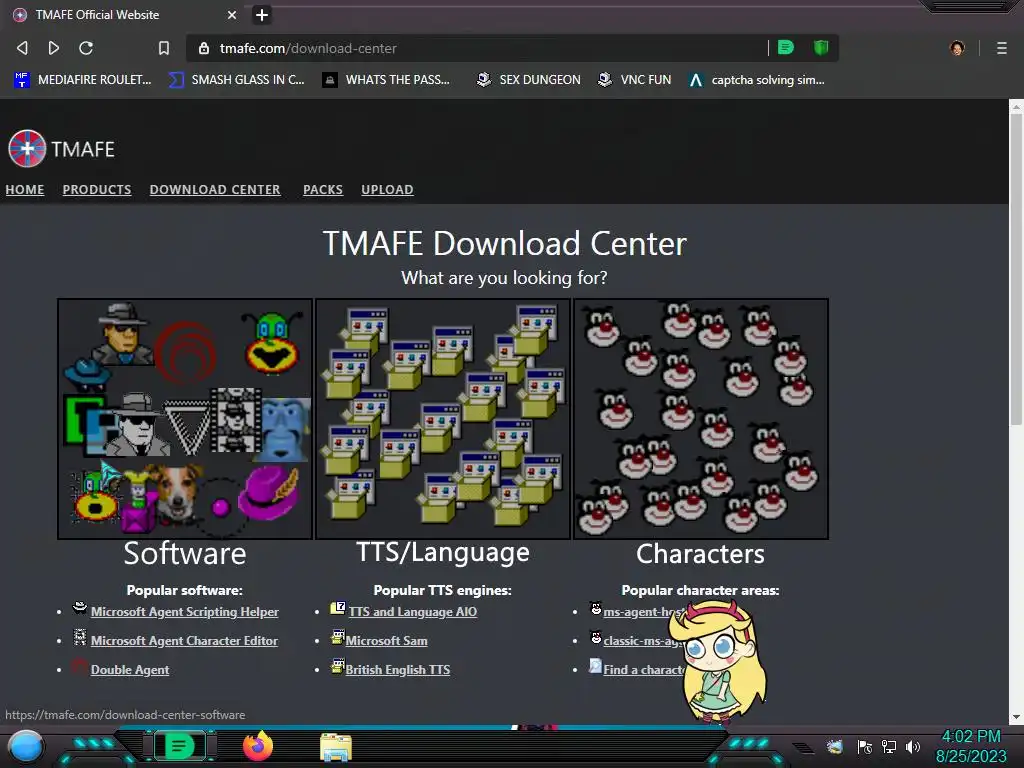Screen dimensions: 1024x768
Task: Open the Characters heading link
Action: click(700, 554)
